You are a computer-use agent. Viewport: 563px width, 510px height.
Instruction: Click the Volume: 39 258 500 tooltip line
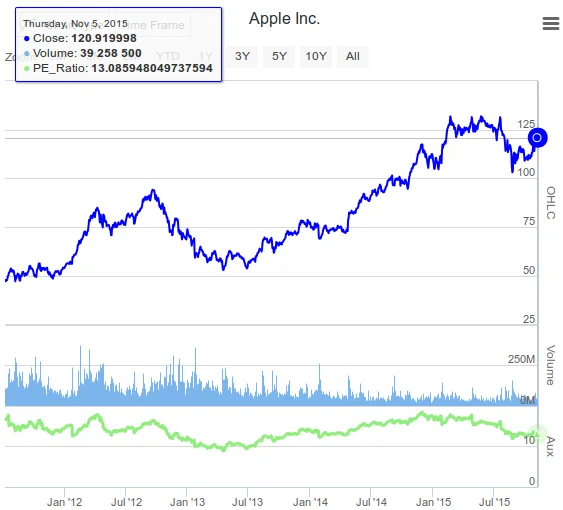point(83,53)
